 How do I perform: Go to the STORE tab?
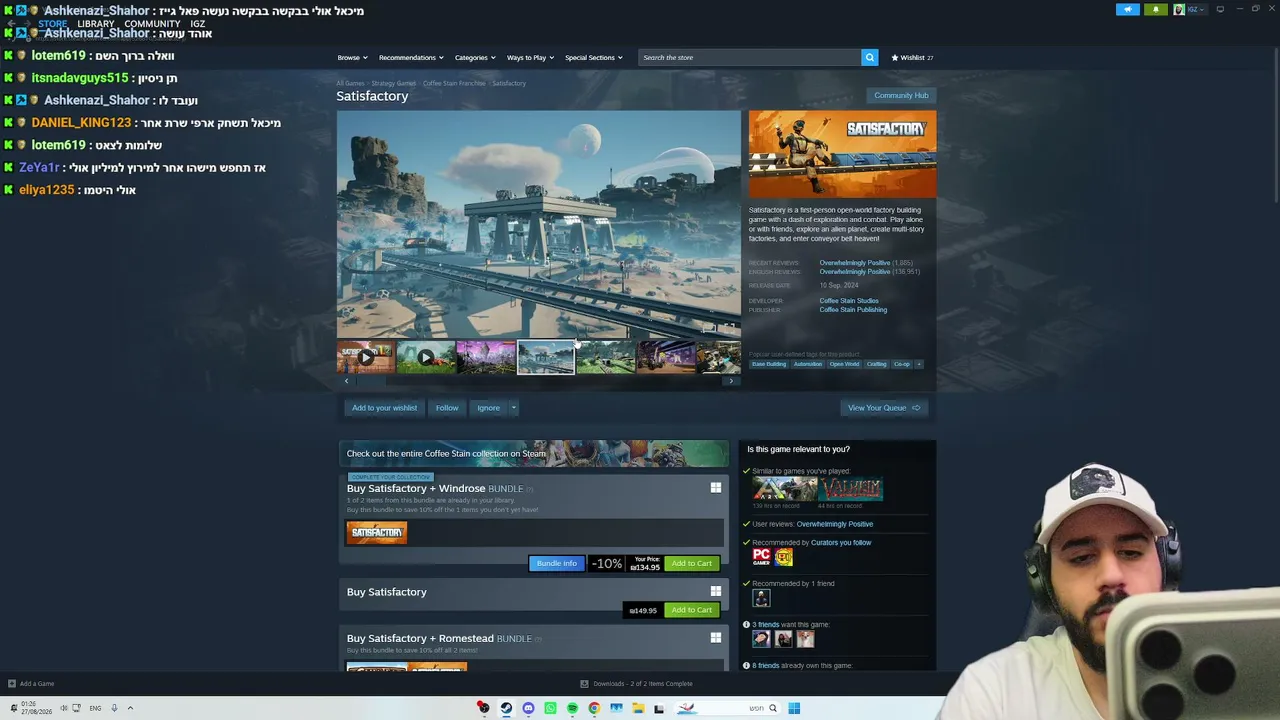[x=53, y=24]
